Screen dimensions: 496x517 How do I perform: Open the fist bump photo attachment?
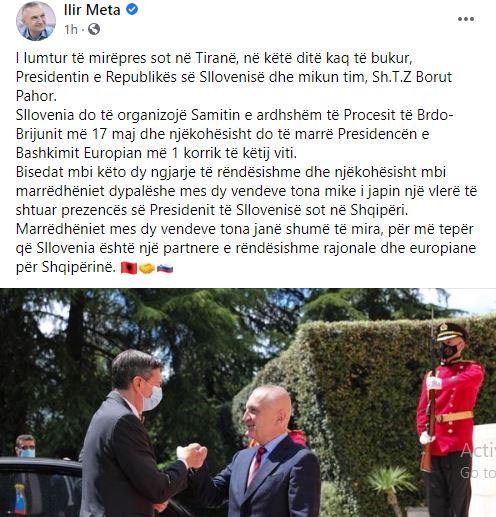pos(248,403)
